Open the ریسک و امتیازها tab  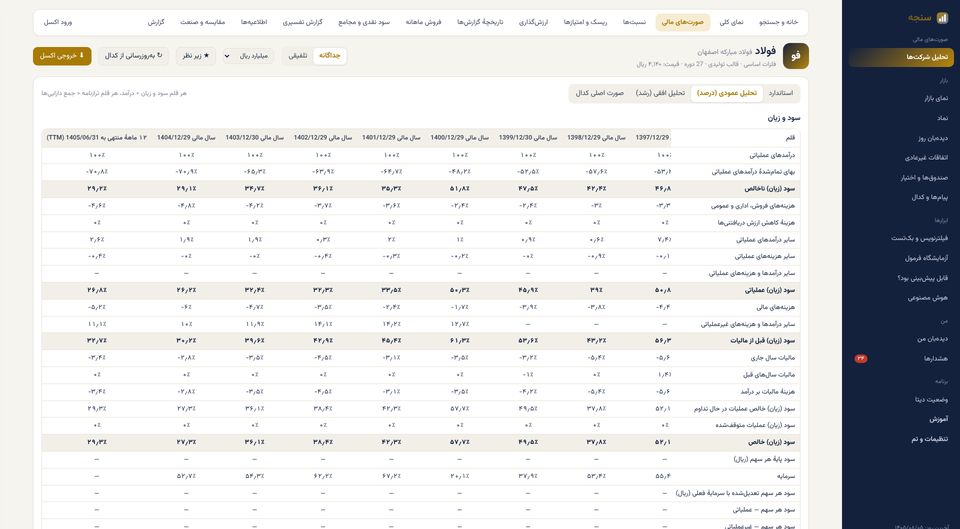pos(587,22)
